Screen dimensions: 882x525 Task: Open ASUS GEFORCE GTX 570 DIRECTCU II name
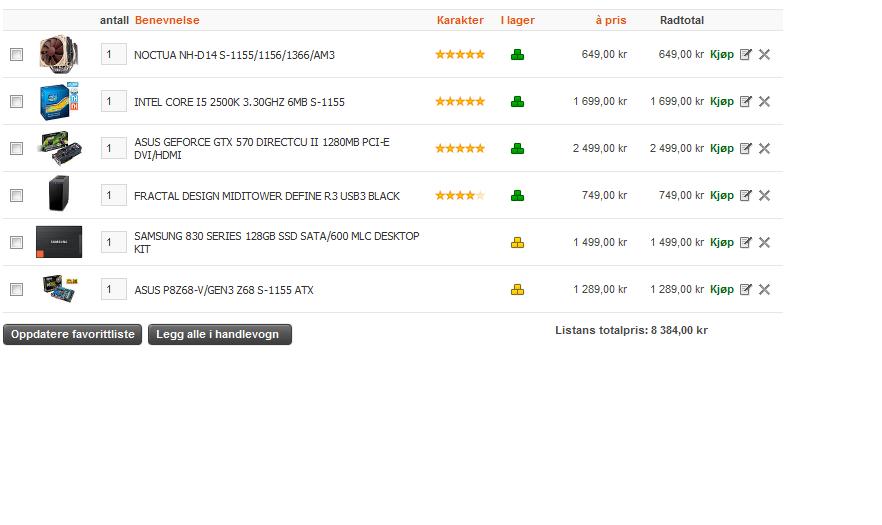point(262,149)
